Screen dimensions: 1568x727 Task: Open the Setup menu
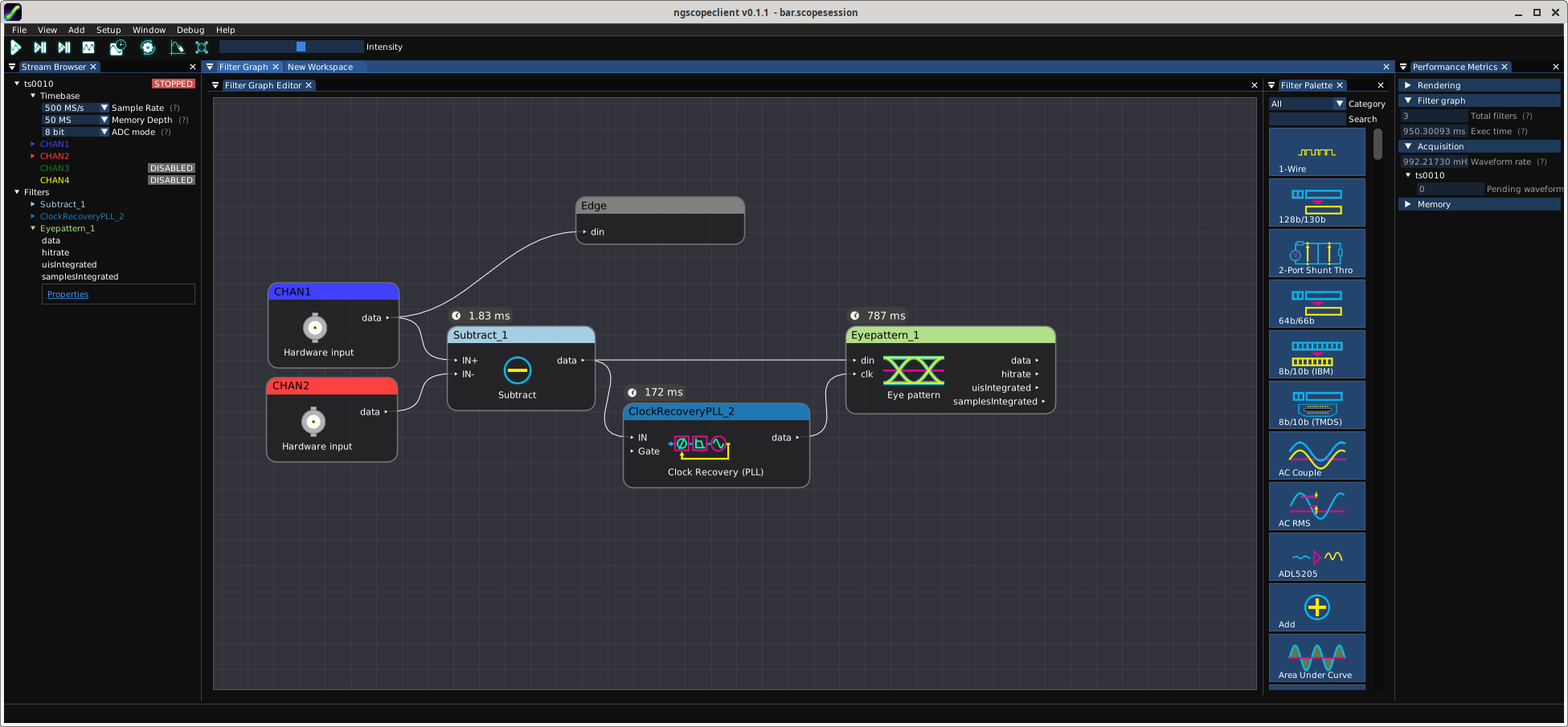click(x=108, y=30)
